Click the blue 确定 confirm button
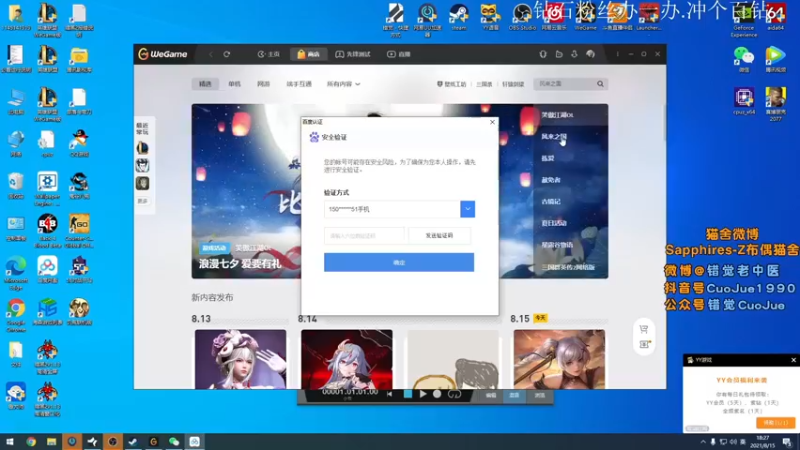The image size is (800, 450). click(x=399, y=262)
